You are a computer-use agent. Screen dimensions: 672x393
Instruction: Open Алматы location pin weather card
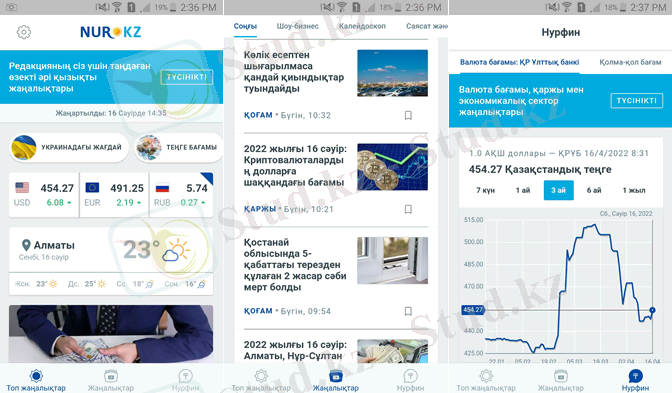[x=111, y=250]
